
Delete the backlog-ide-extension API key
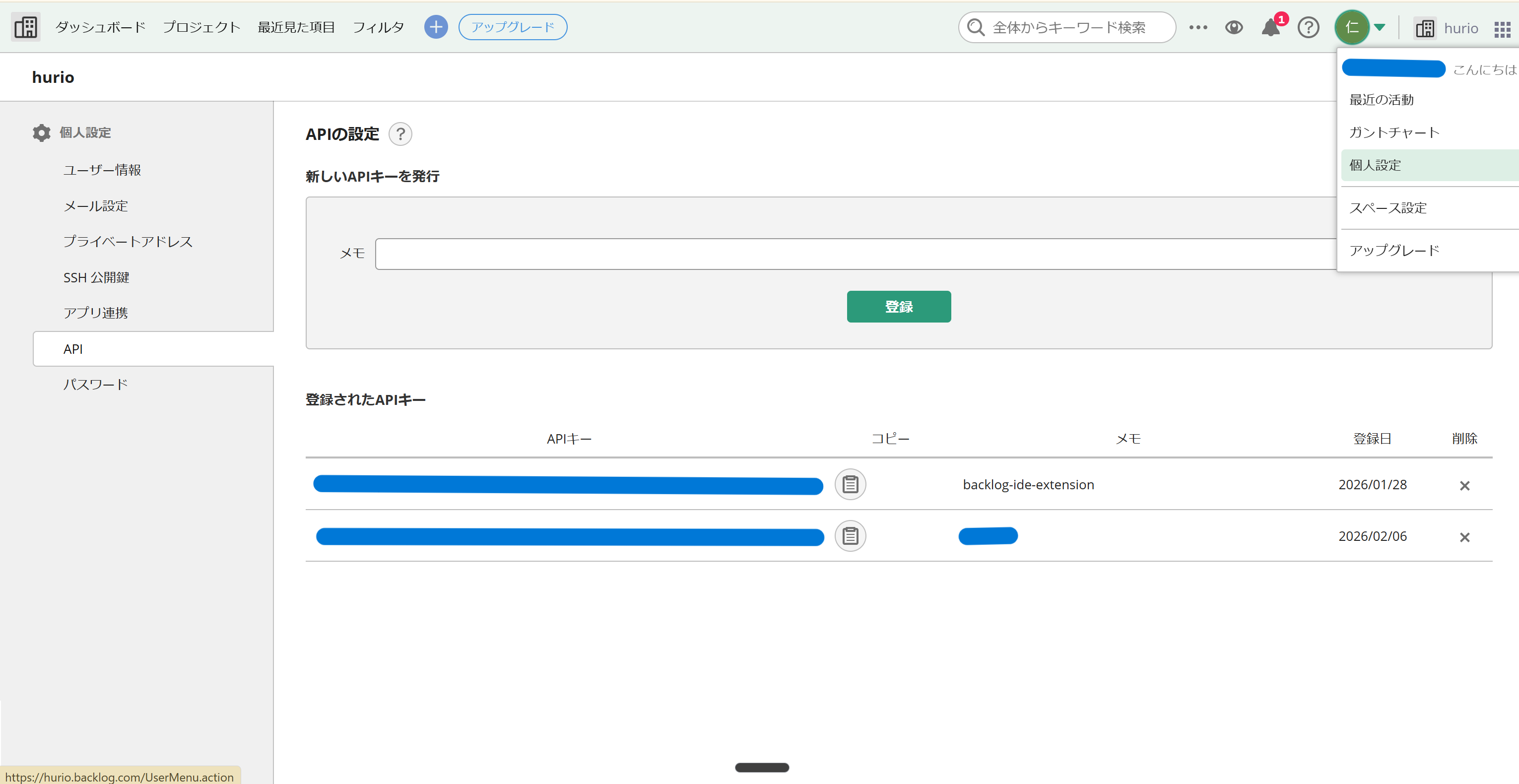point(1465,485)
